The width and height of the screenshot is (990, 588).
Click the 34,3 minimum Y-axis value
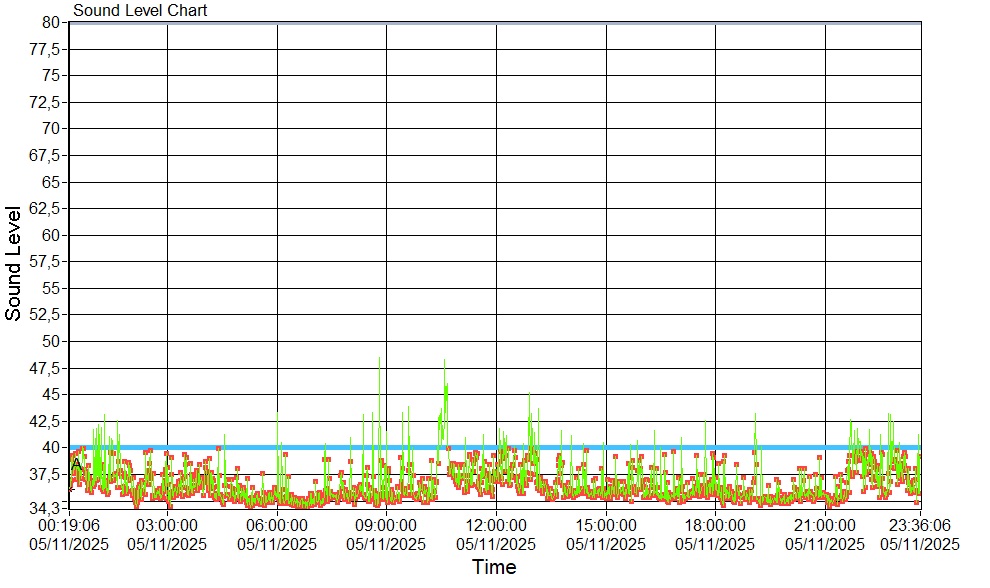tap(47, 508)
